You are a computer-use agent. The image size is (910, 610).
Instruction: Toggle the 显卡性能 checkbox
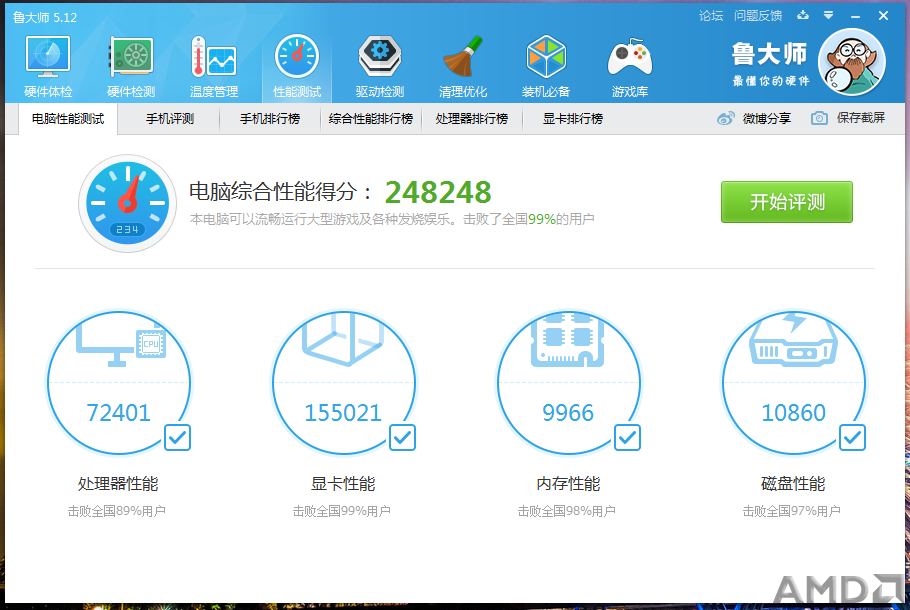tap(402, 438)
